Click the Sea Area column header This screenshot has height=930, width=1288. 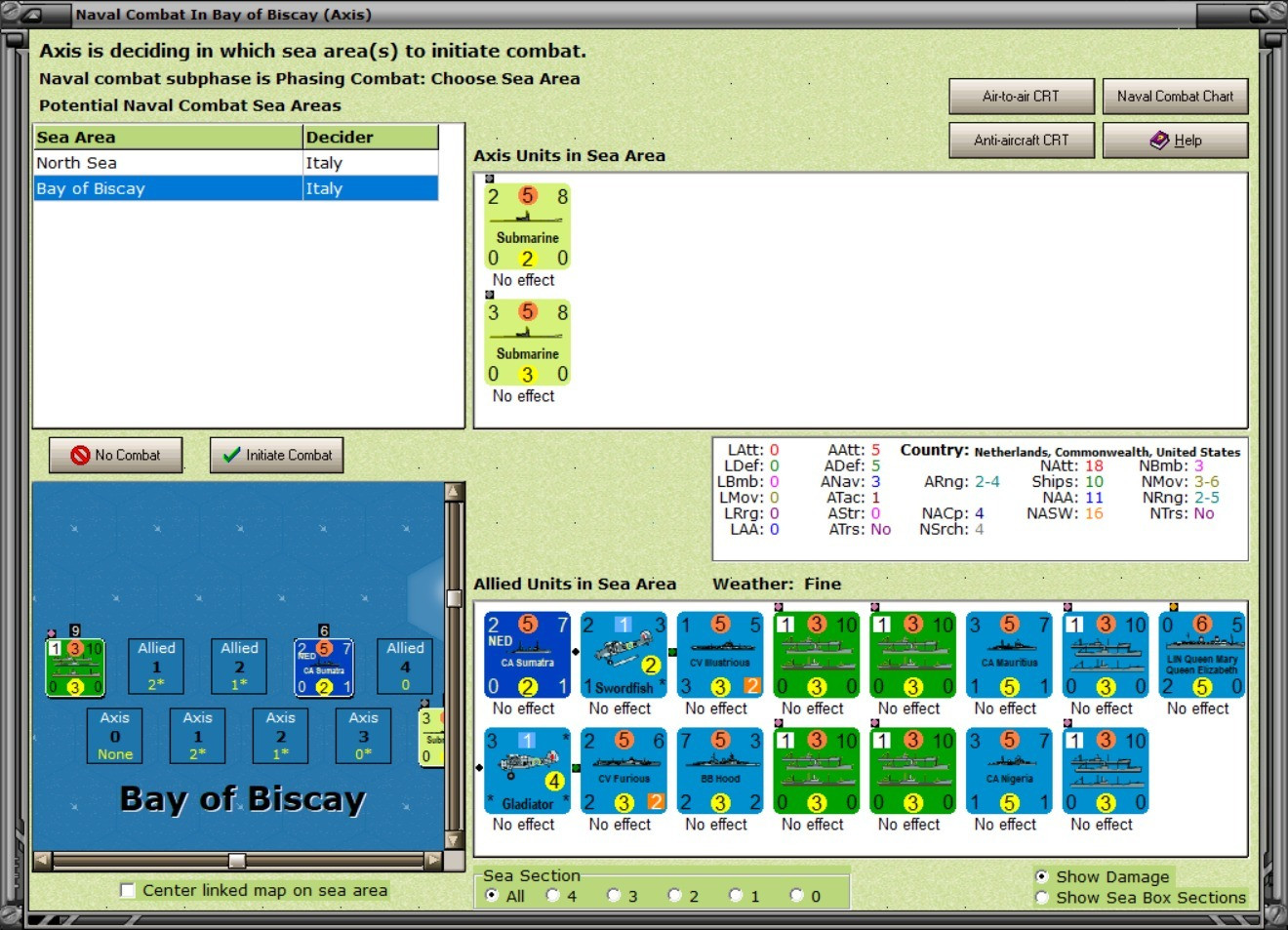(x=168, y=137)
